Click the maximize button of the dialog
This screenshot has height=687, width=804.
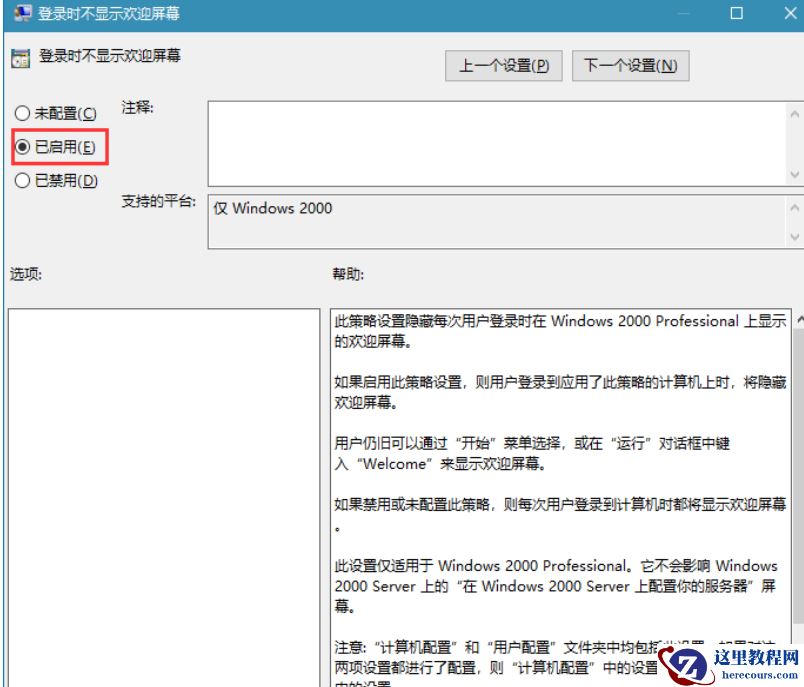click(737, 14)
